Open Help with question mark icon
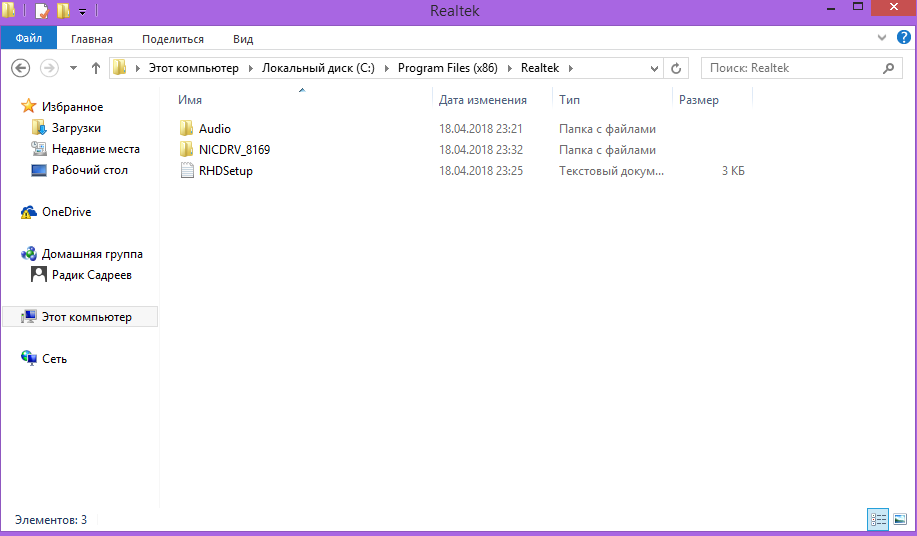Viewport: 917px width, 536px height. 904,38
